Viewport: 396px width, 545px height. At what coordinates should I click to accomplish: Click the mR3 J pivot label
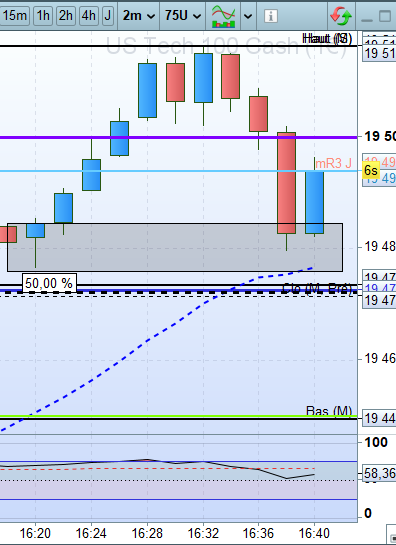click(x=333, y=163)
